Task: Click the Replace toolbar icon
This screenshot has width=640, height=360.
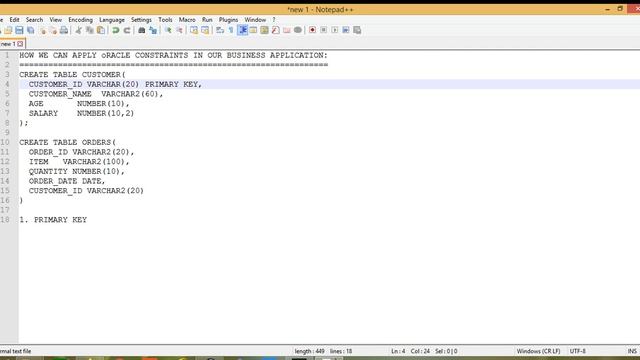Action: [153, 30]
